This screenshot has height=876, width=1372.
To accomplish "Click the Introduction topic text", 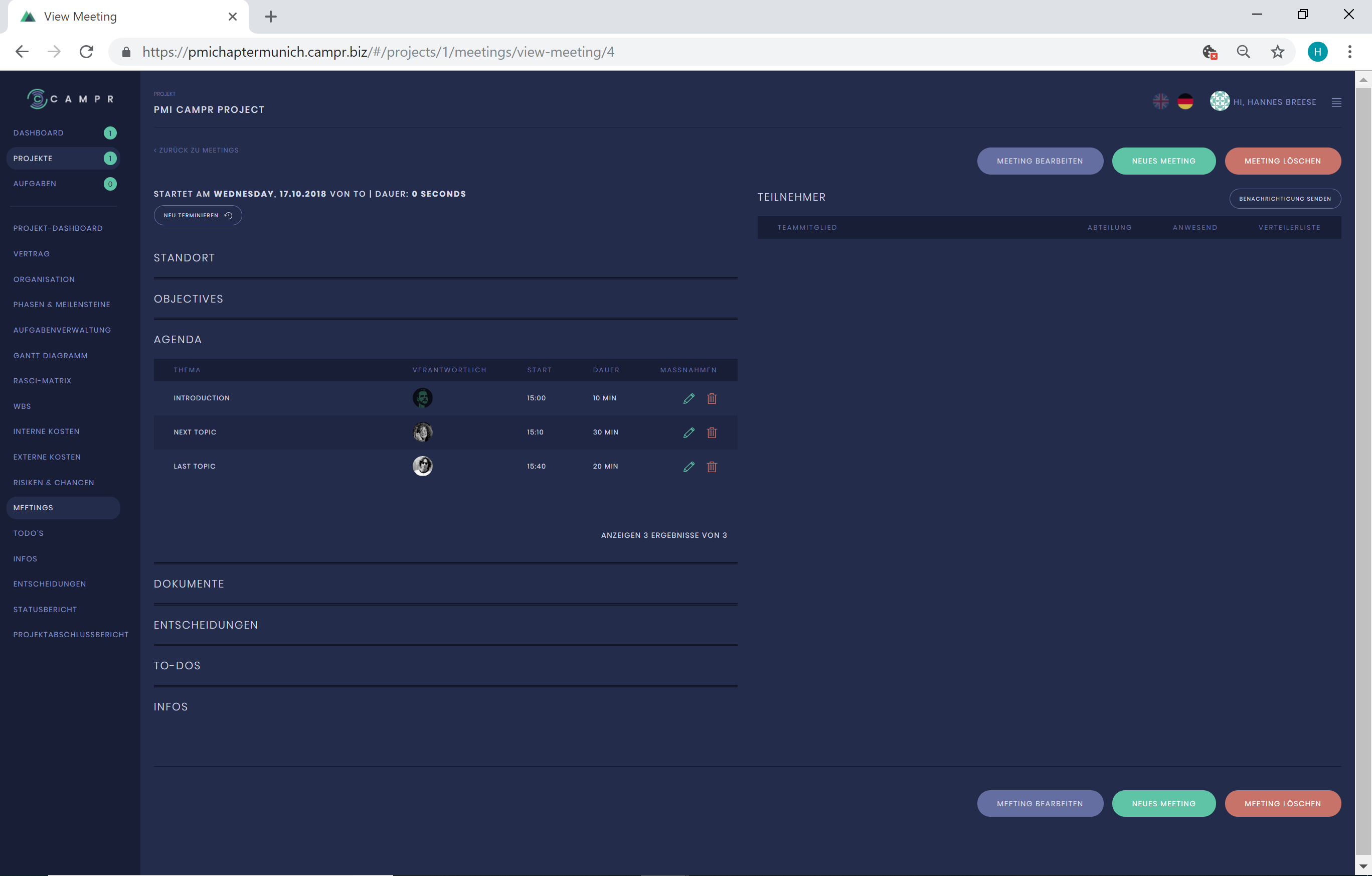I will 202,398.
